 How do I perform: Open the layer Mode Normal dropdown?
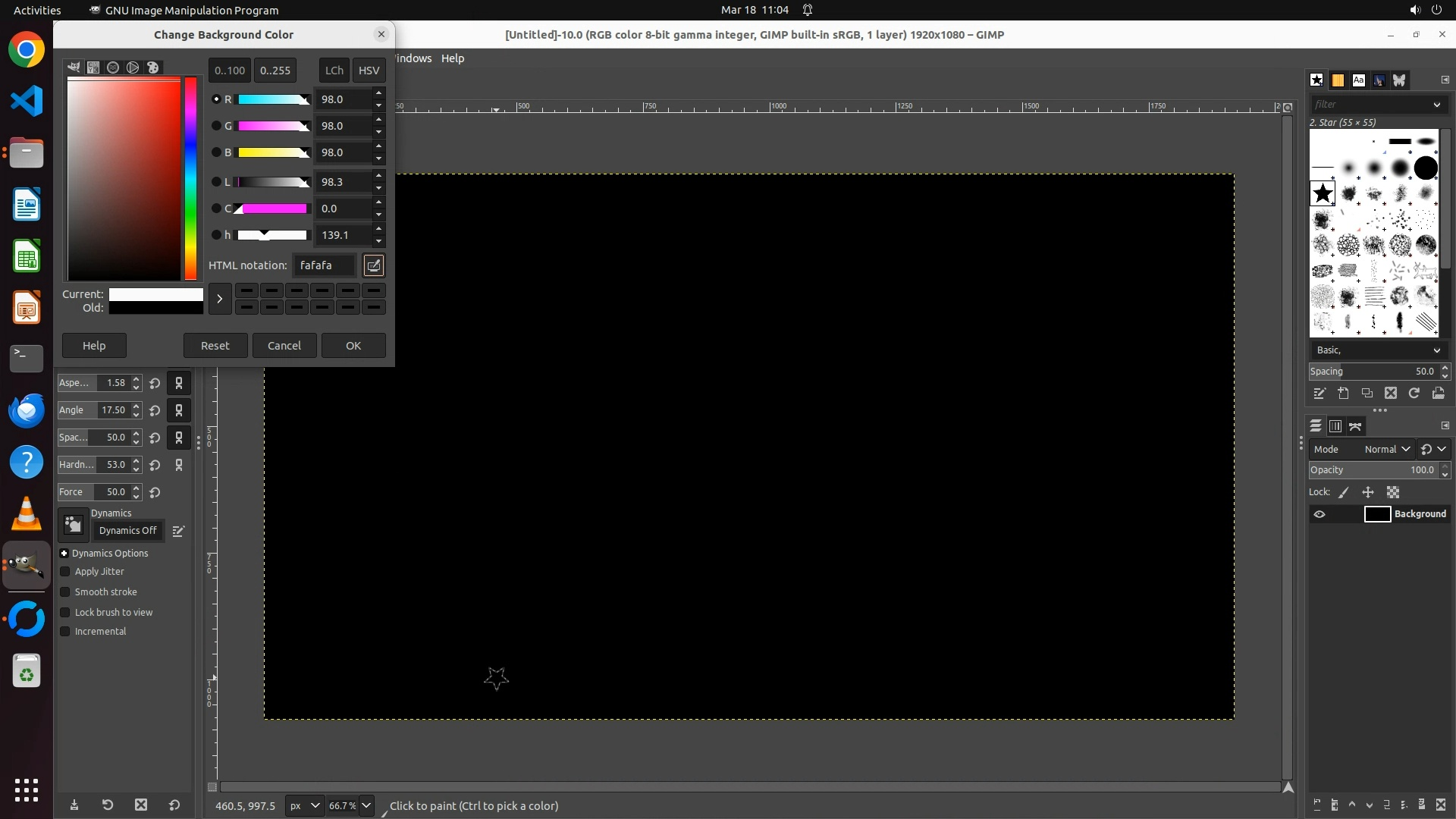tap(1387, 449)
